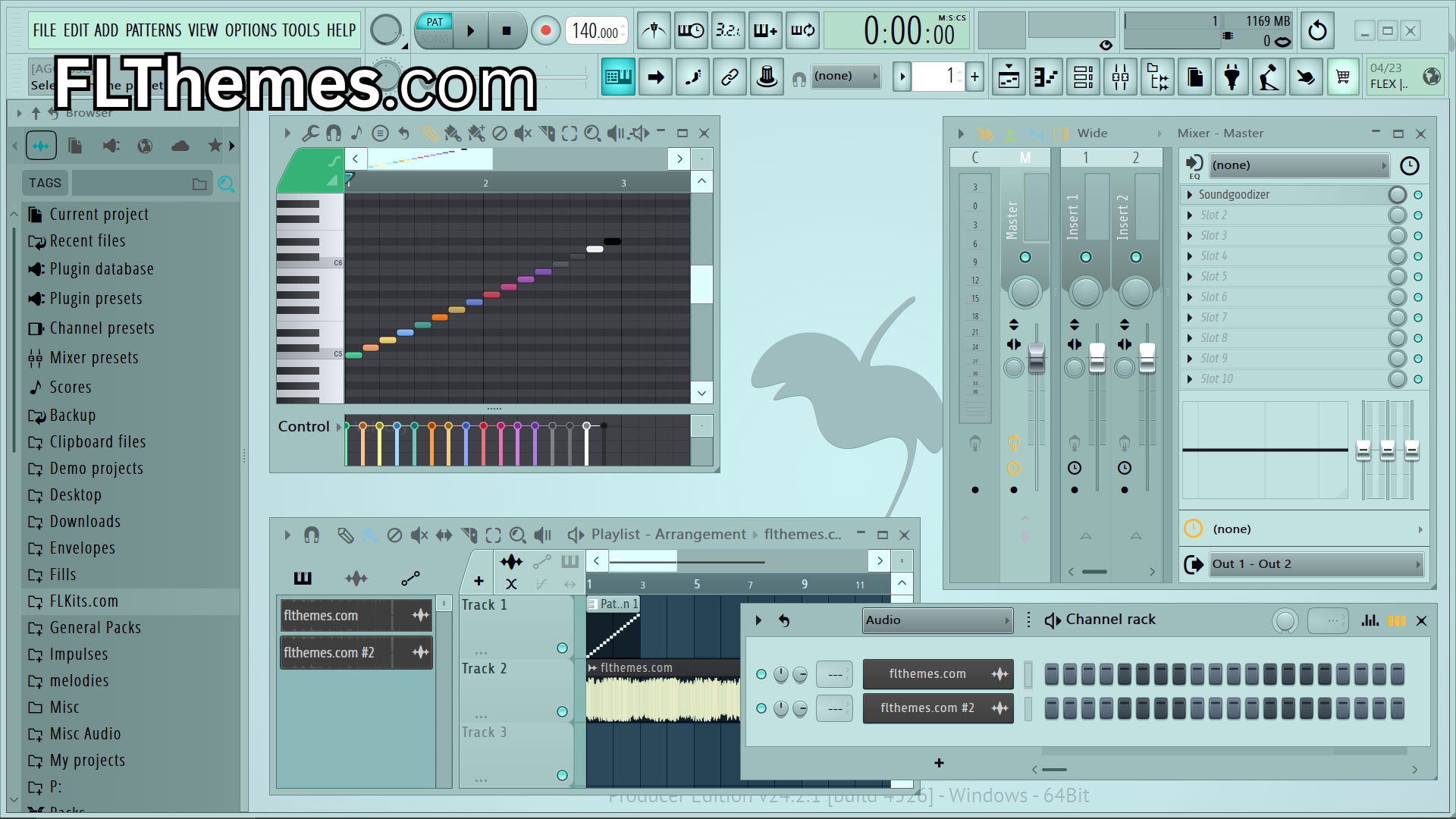Open the Channel rack toolbar icon
Screen dimensions: 1456x819
coord(1084,77)
